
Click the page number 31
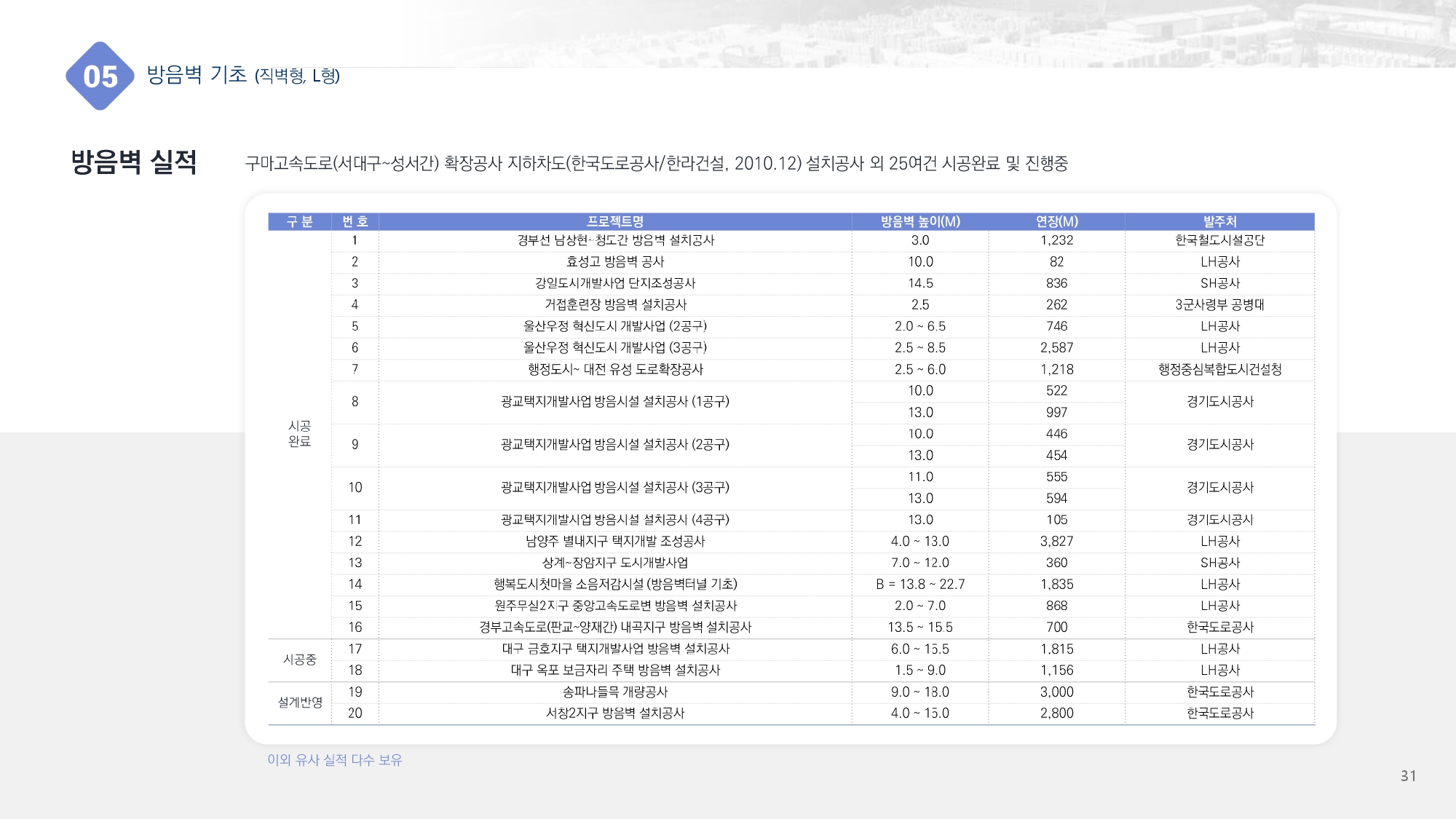pyautogui.click(x=1408, y=776)
